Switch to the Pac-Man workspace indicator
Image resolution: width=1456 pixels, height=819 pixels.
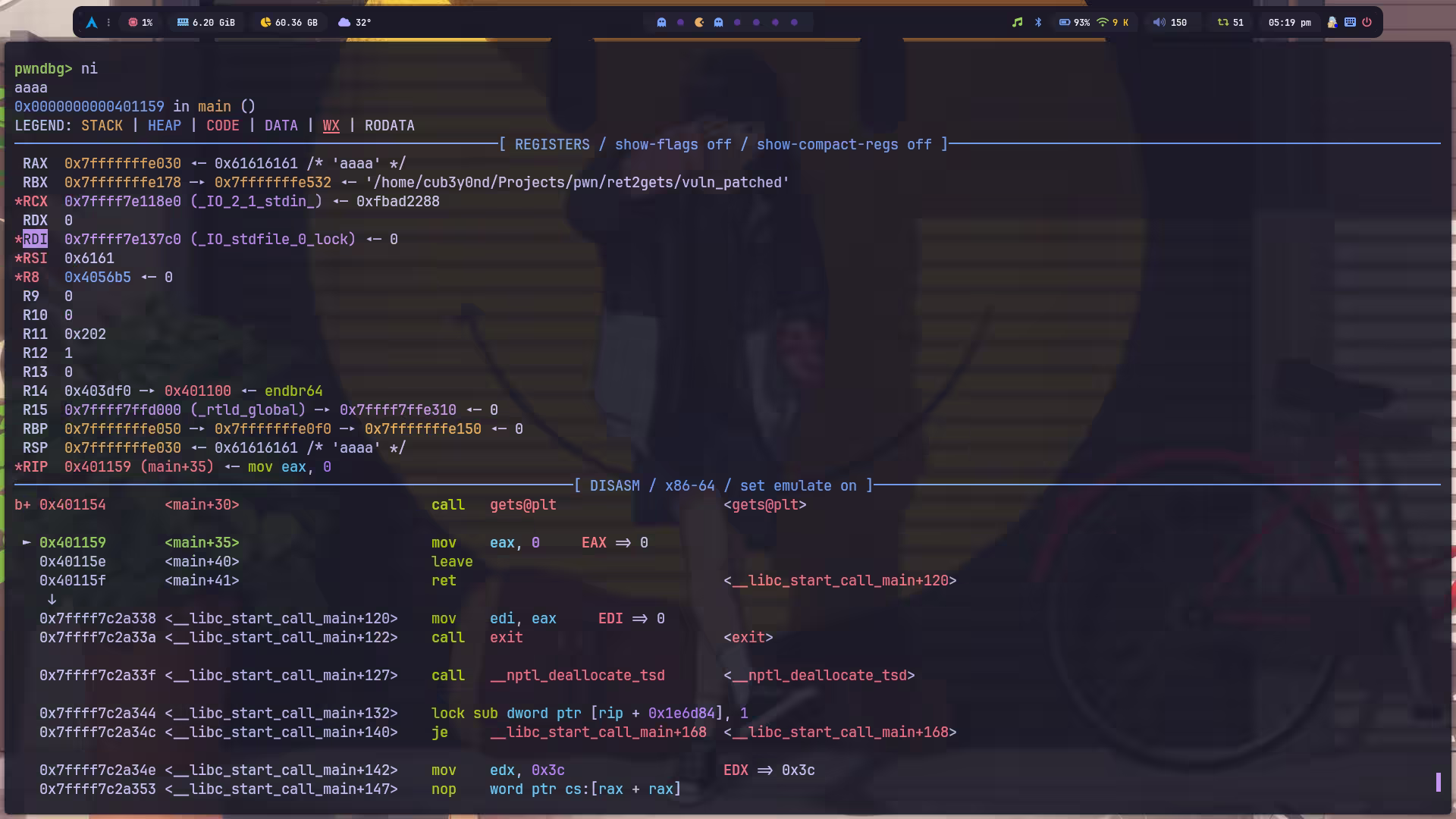pos(699,23)
